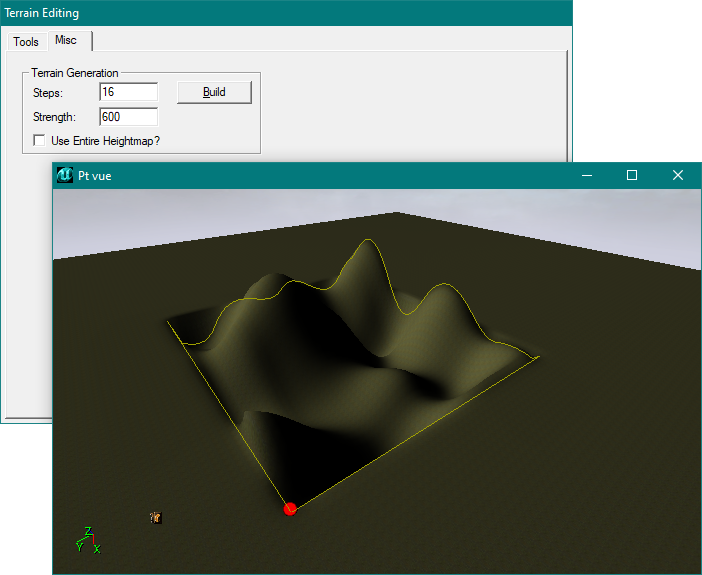Click into the Strength value field
The width and height of the screenshot is (702, 575).
tap(128, 117)
